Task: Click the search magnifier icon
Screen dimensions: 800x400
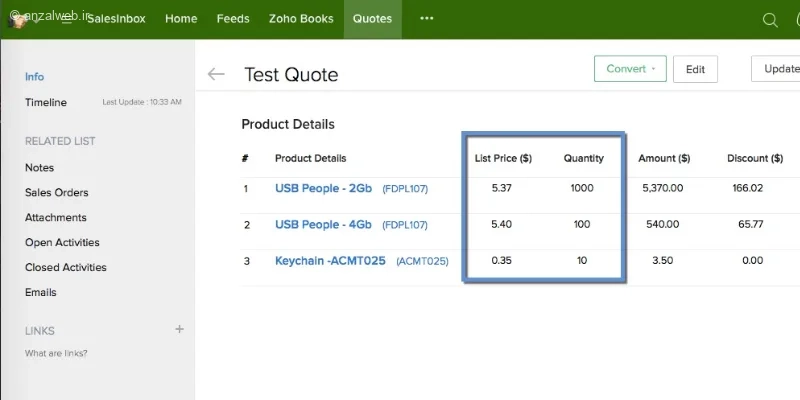Action: click(x=770, y=20)
